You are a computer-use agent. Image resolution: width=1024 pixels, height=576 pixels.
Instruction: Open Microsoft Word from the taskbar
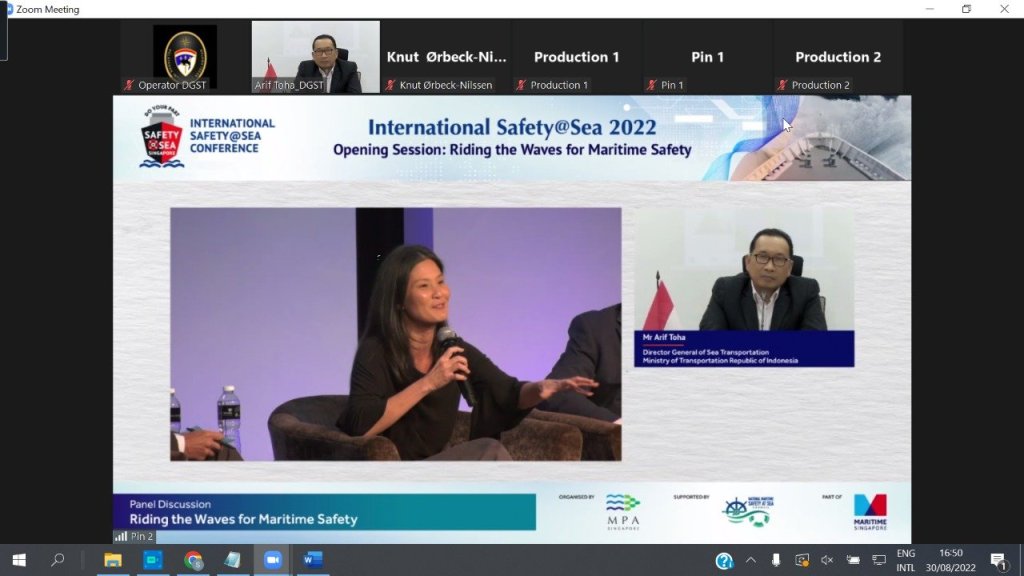click(312, 560)
